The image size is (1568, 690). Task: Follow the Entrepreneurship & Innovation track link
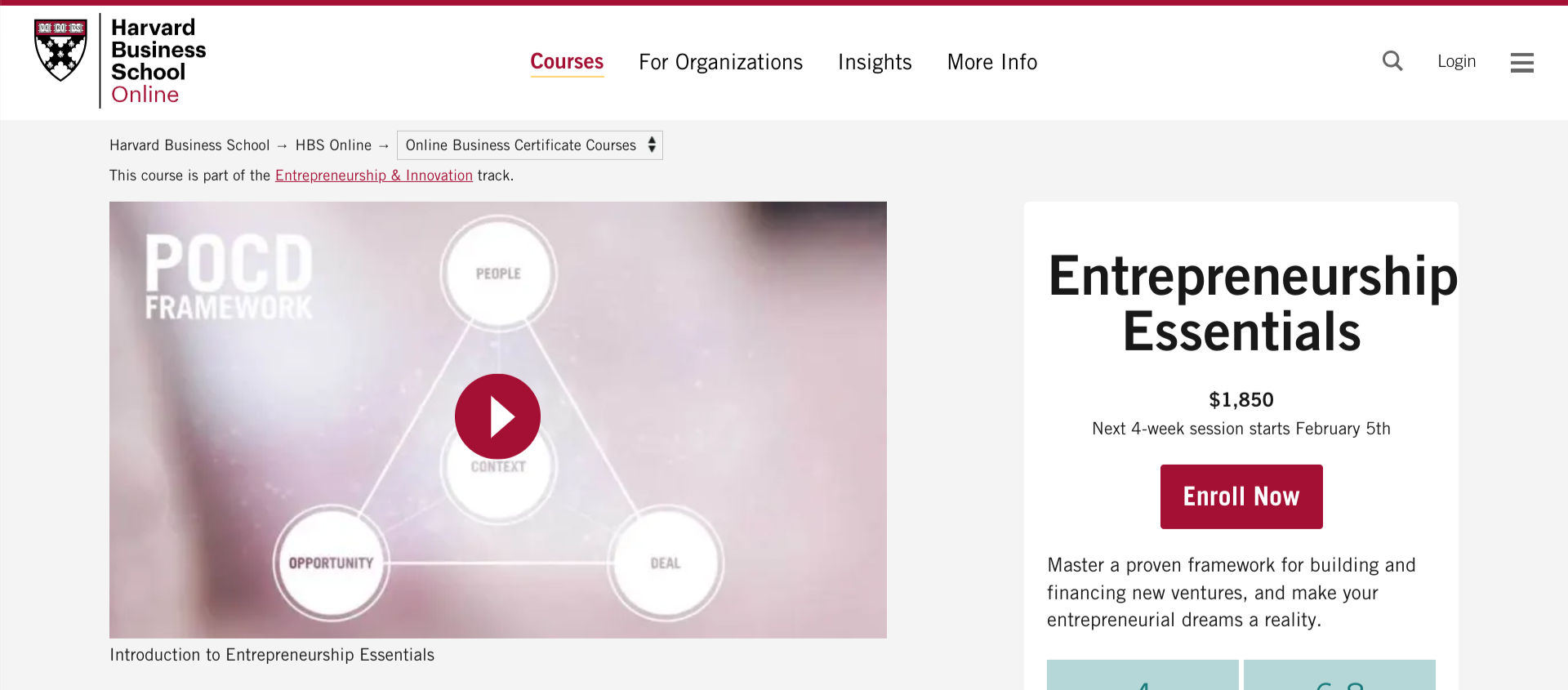374,176
